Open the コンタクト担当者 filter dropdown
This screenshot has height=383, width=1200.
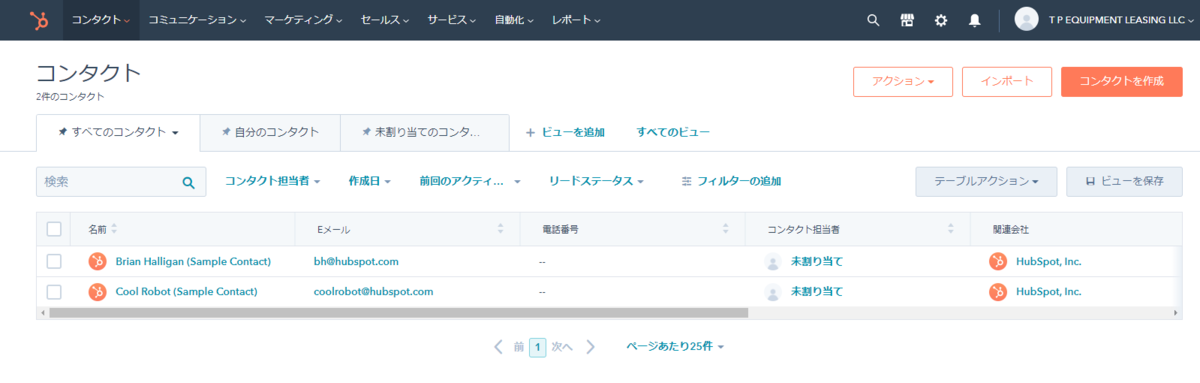coord(272,181)
